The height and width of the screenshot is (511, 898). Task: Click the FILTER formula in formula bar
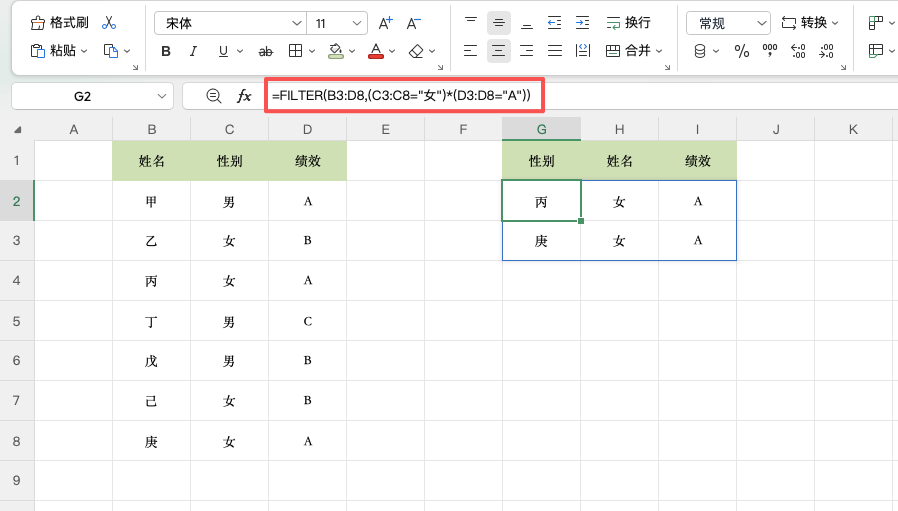(401, 95)
